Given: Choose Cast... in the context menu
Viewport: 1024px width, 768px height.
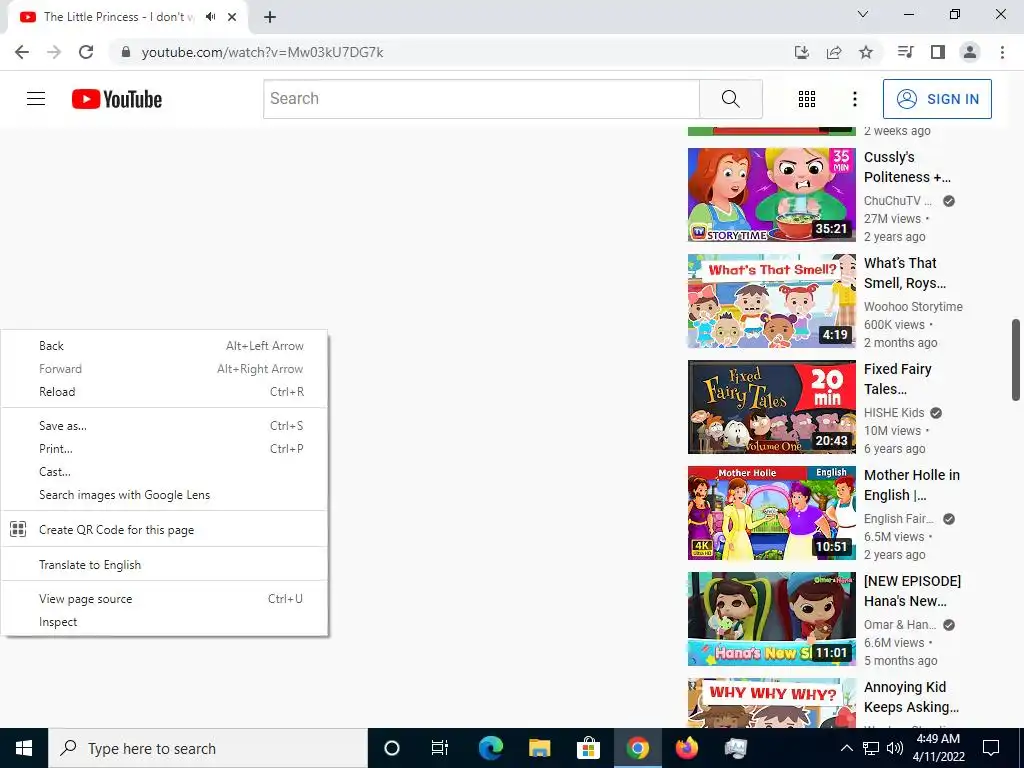Looking at the screenshot, I should tap(165, 472).
